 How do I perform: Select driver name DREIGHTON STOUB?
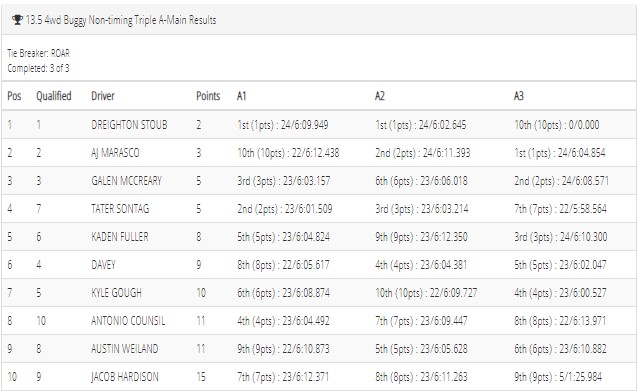(129, 125)
